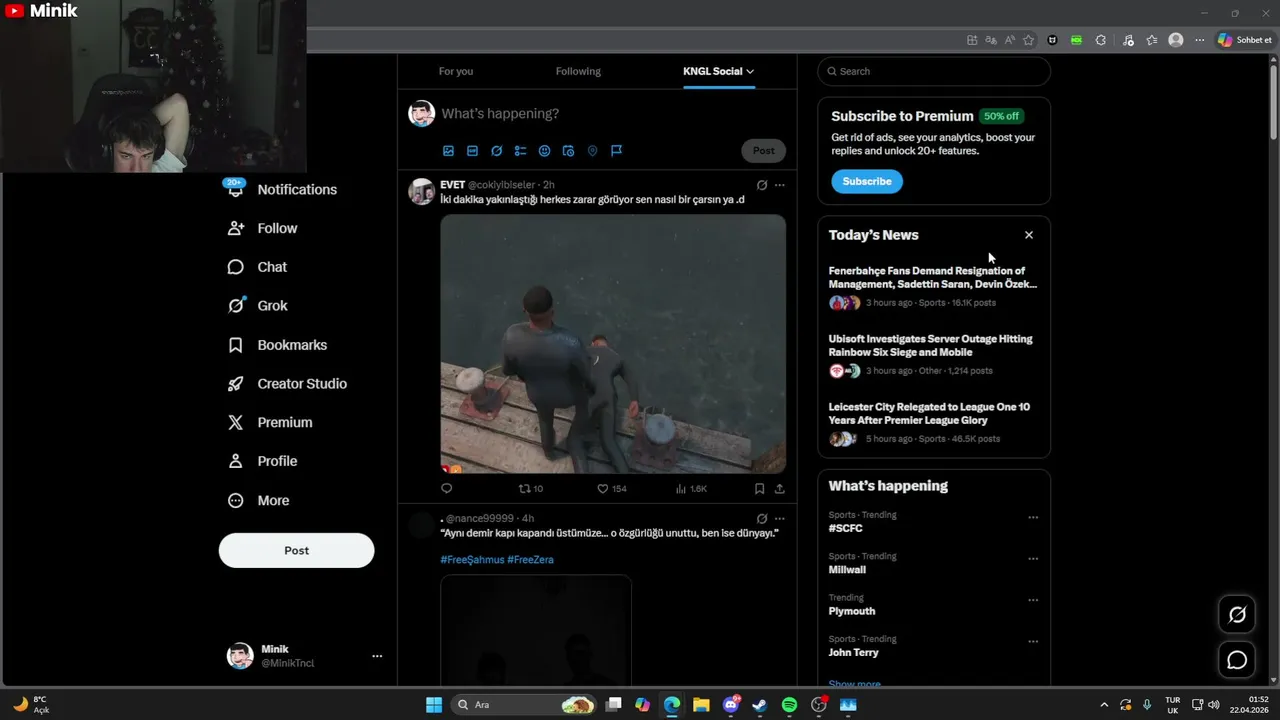Screen dimensions: 1280x720
Task: Play EVET's video thumbnail
Action: 613,344
